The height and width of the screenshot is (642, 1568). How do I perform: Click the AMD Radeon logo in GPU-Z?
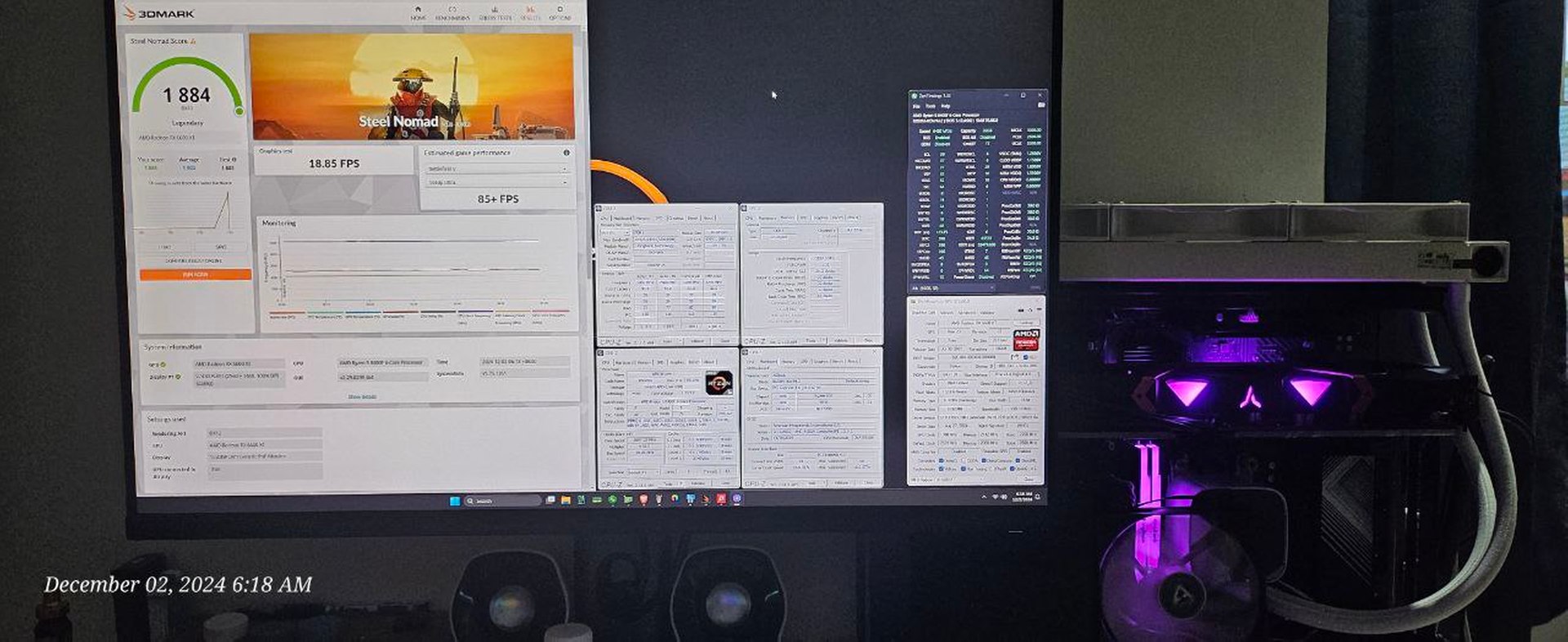(x=1027, y=340)
